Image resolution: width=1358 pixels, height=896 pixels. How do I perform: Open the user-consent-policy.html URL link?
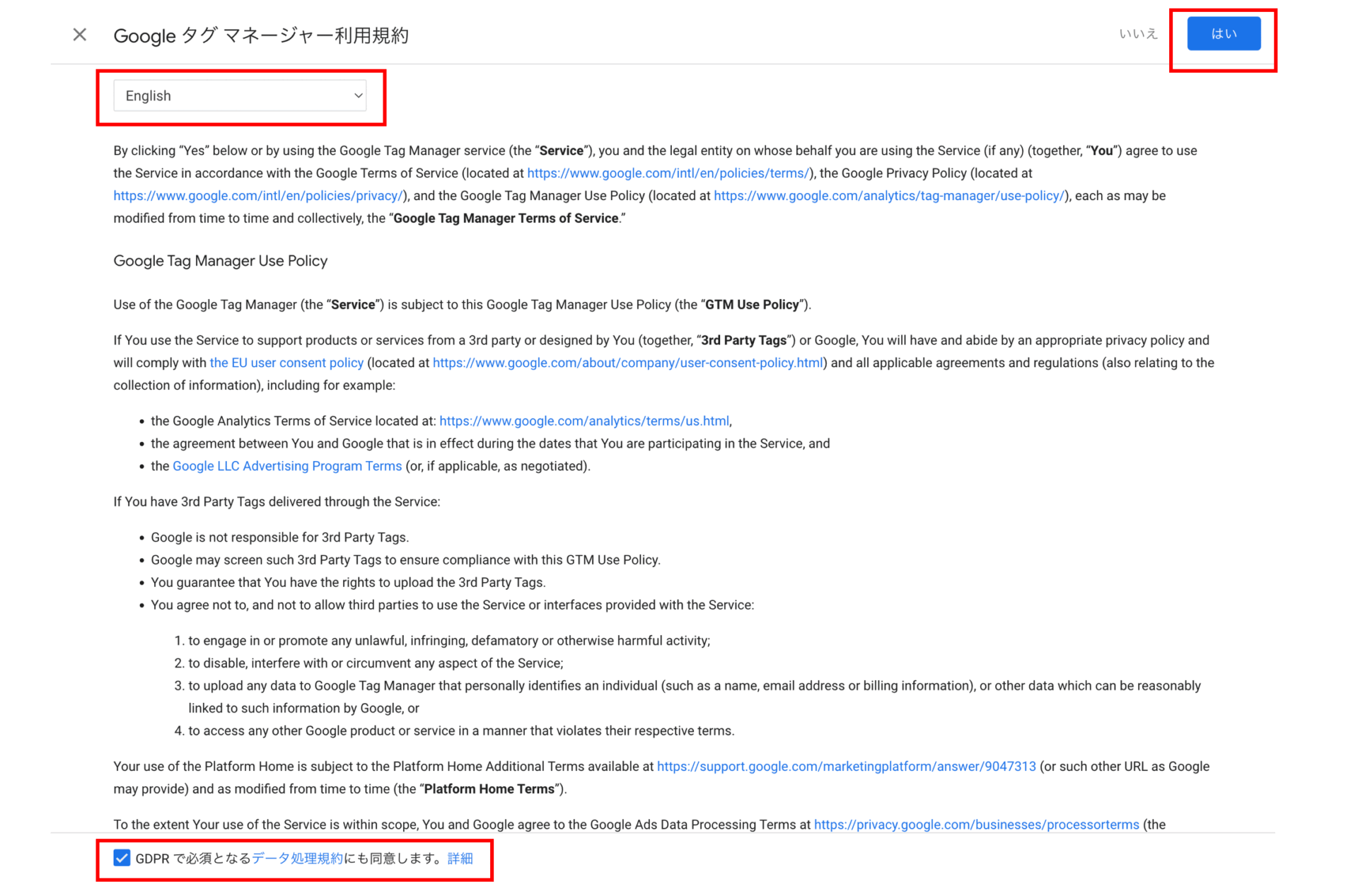coord(628,363)
